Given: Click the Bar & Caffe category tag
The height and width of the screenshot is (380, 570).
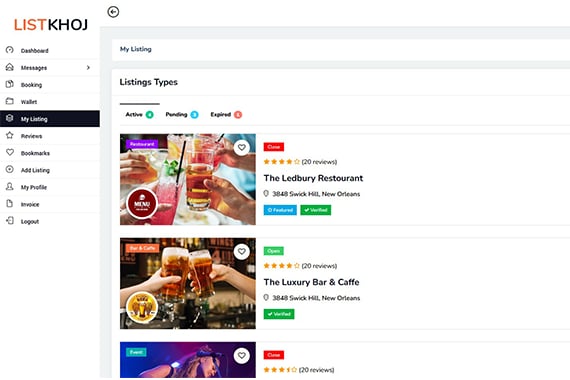Looking at the screenshot, I should (x=142, y=248).
